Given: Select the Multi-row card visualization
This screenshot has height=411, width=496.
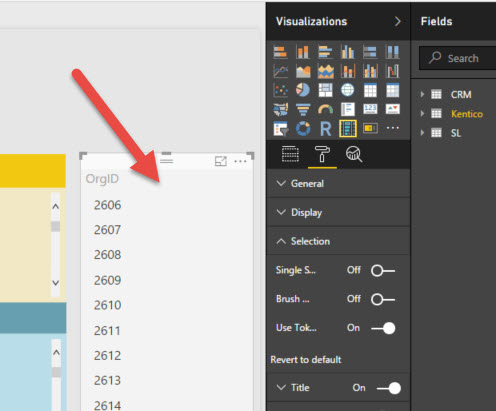Looking at the screenshot, I should click(348, 109).
